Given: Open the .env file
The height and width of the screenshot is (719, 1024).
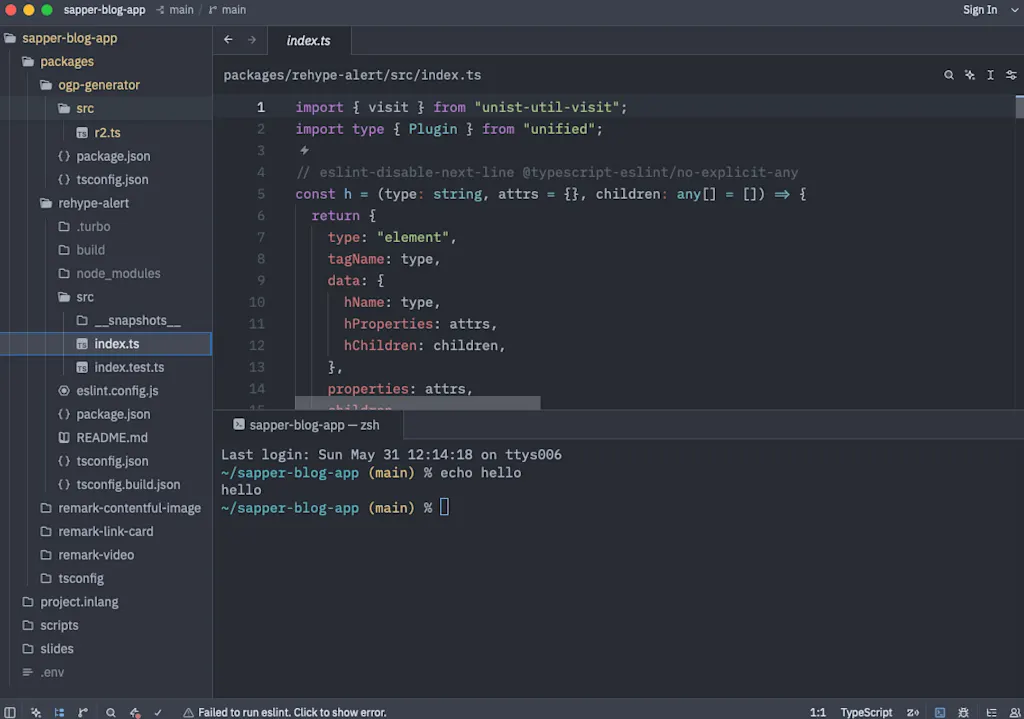Looking at the screenshot, I should click(106, 673).
